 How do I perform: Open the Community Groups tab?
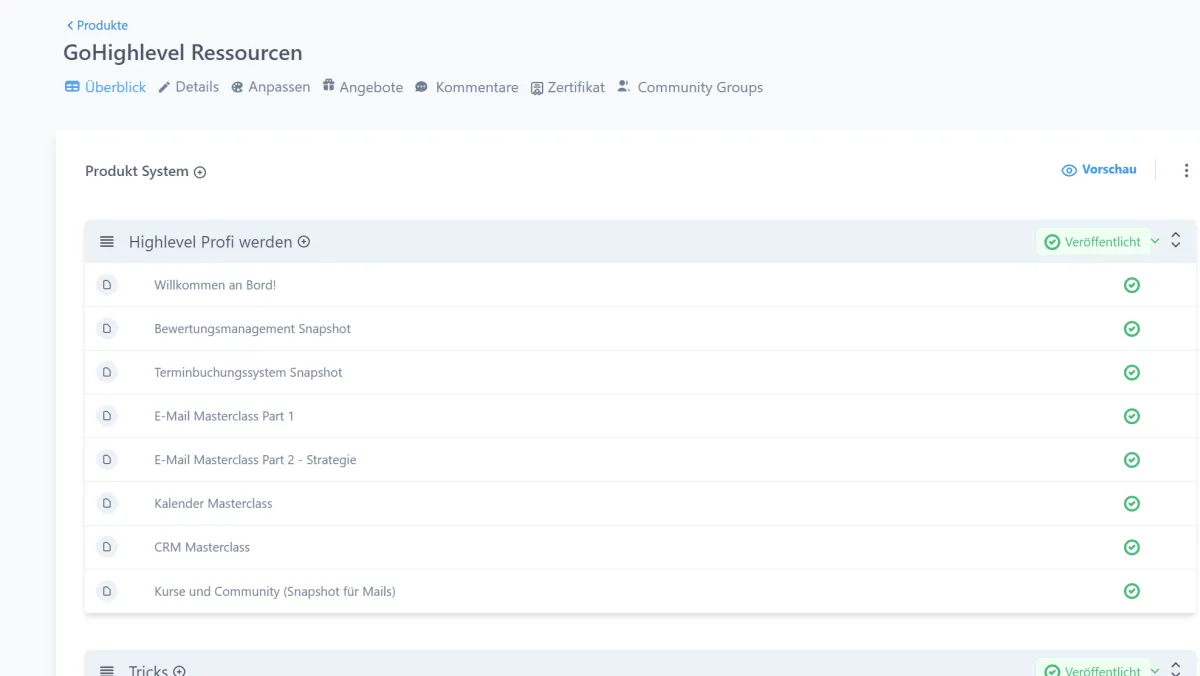tap(689, 87)
